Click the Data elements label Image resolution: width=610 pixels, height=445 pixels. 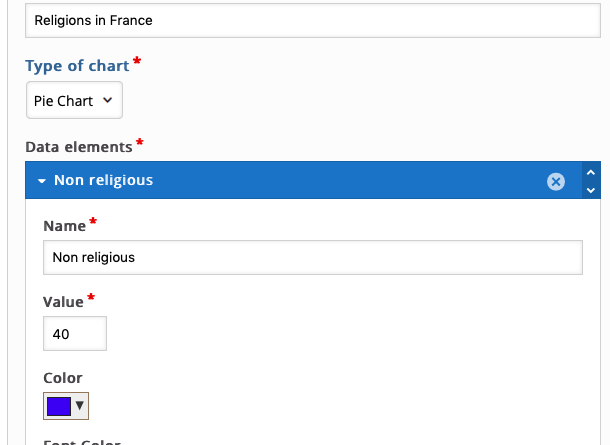79,147
